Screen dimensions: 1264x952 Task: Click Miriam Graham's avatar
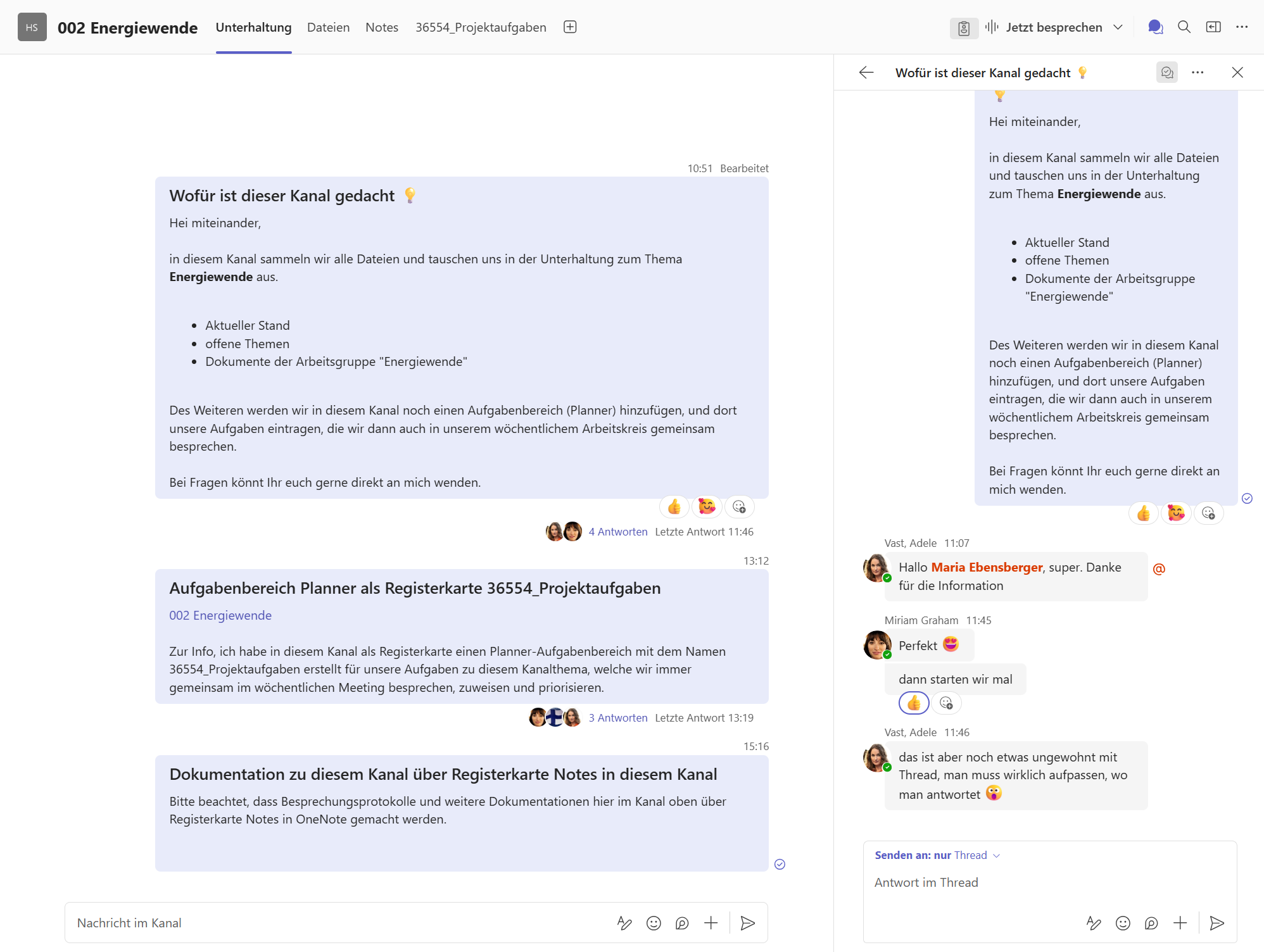[877, 645]
